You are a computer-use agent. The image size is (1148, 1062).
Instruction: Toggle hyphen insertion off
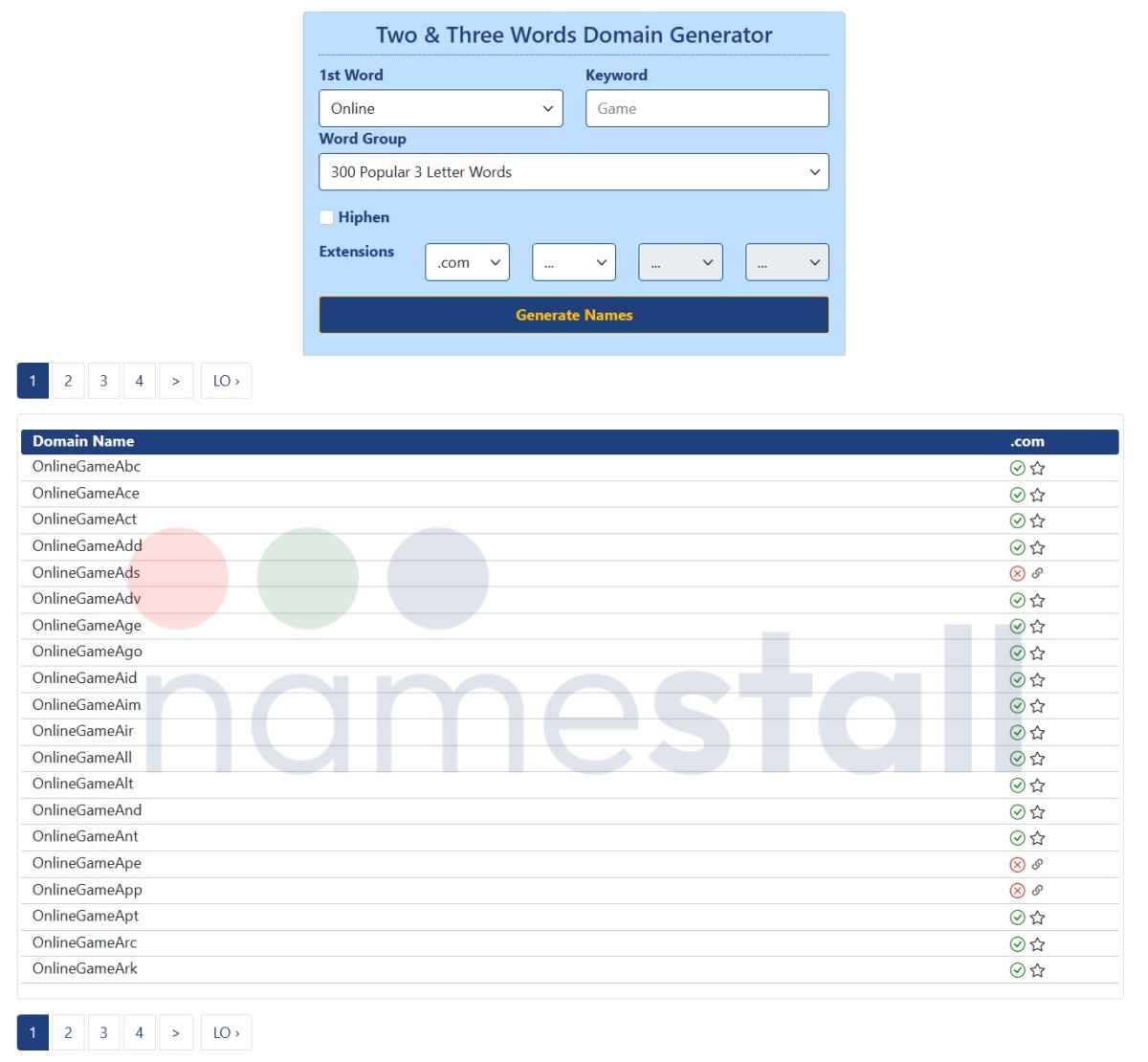326,216
